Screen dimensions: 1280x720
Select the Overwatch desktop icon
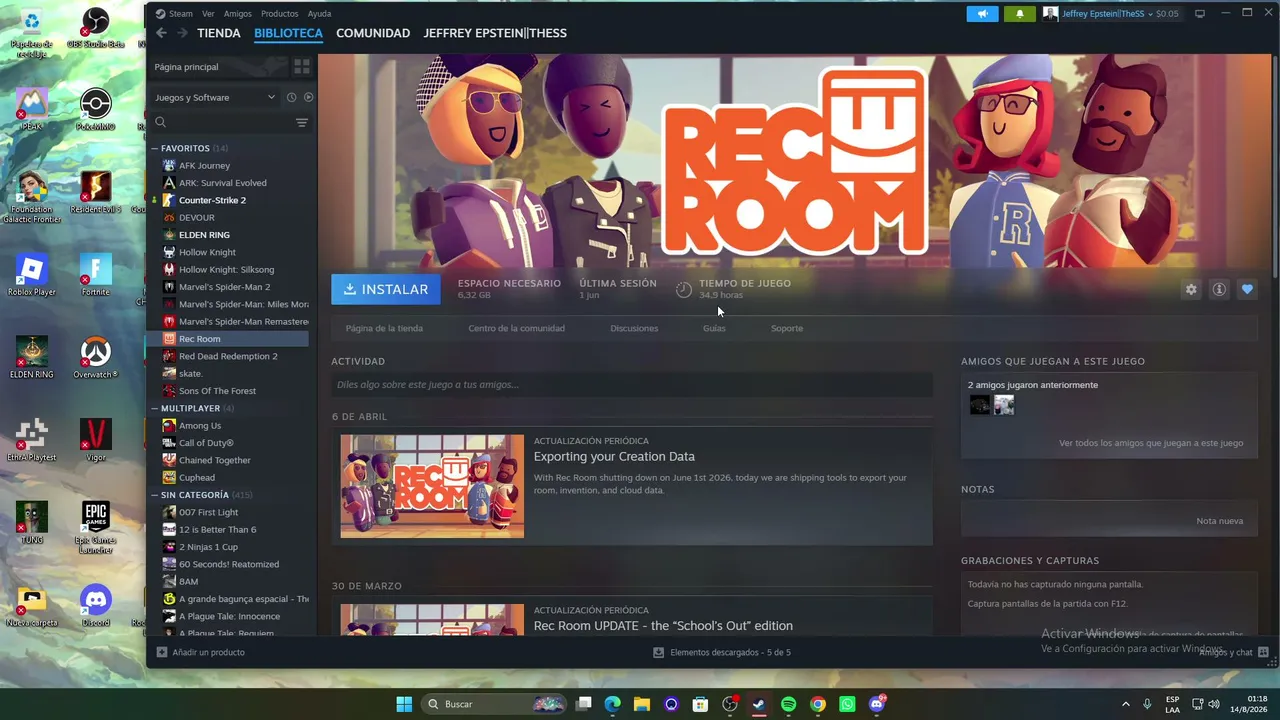pos(95,358)
